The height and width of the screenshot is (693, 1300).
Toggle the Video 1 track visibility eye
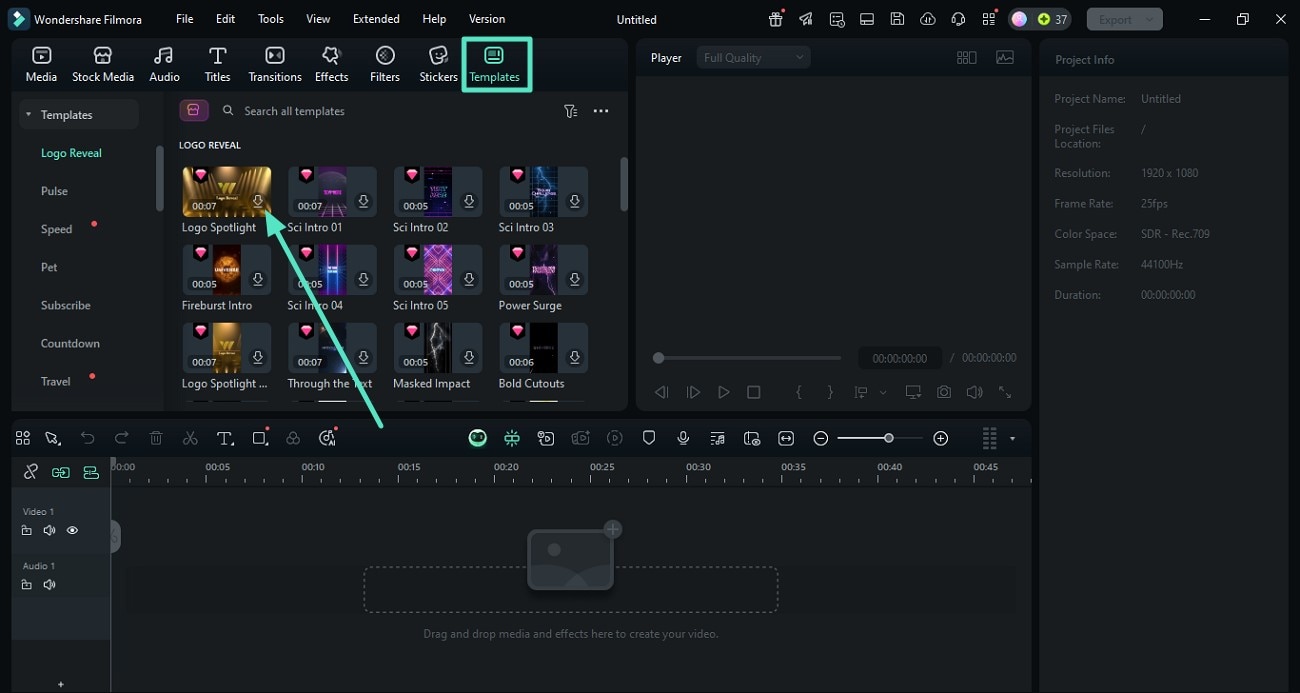[72, 531]
